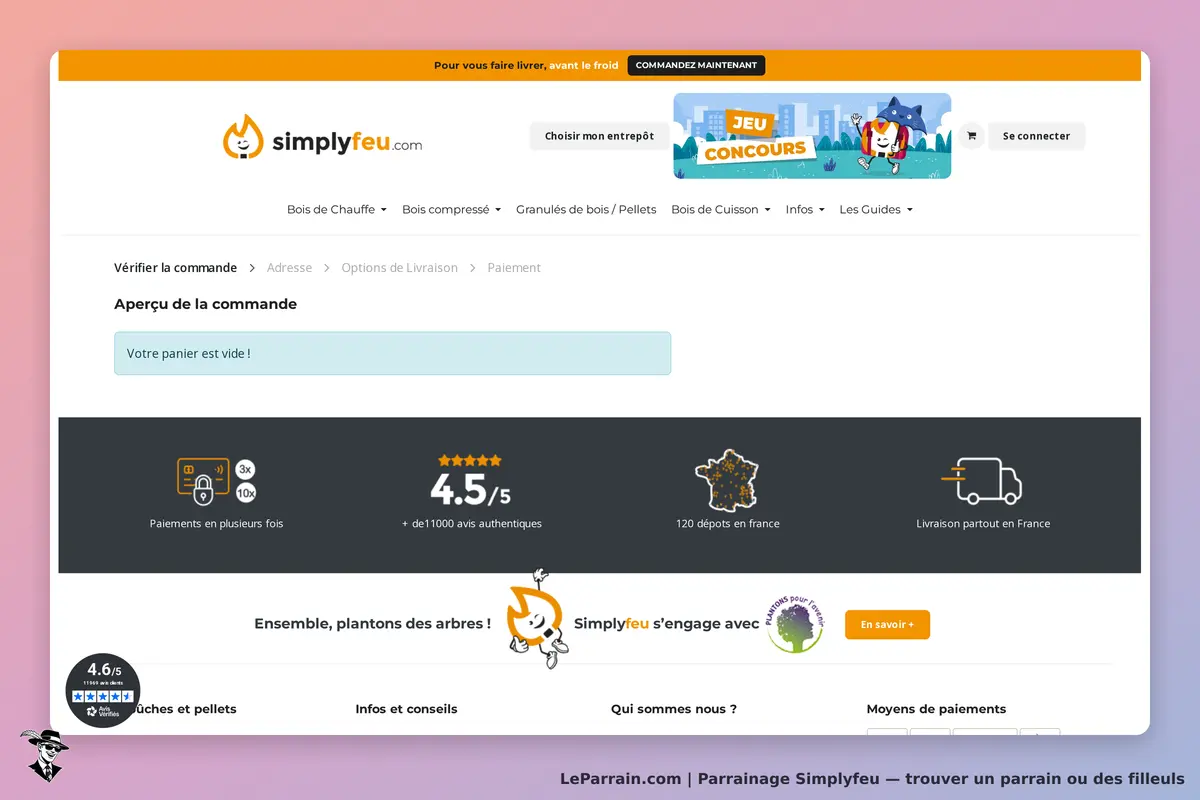Select the Vérifier la commande step
The width and height of the screenshot is (1200, 800).
click(x=176, y=268)
